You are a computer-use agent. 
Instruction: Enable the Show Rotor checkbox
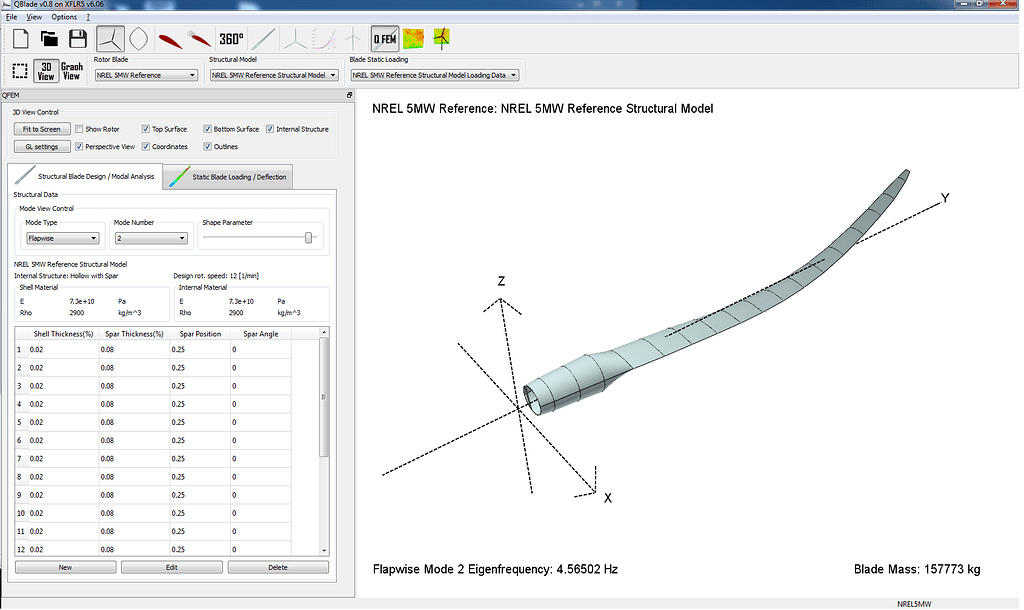[78, 128]
